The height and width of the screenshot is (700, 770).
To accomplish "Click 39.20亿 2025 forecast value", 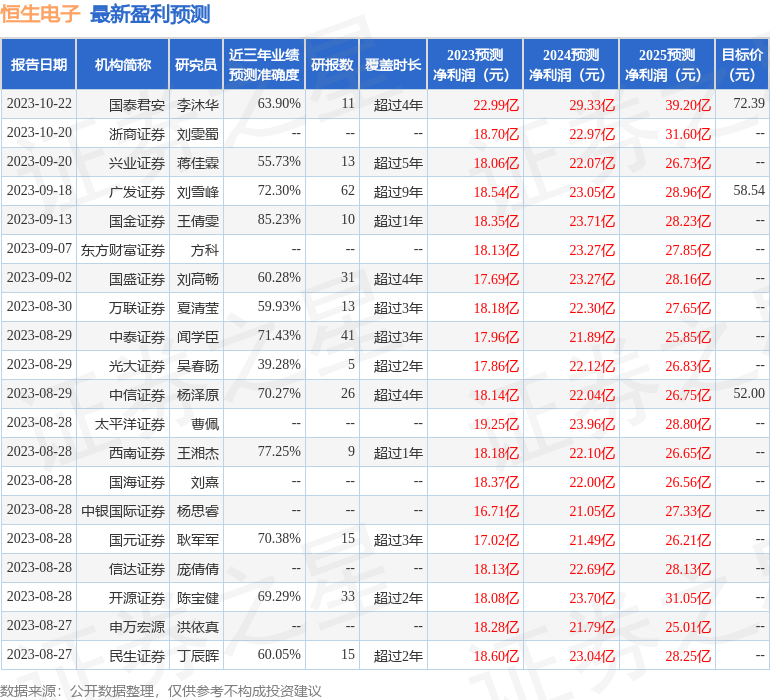I will [x=688, y=105].
